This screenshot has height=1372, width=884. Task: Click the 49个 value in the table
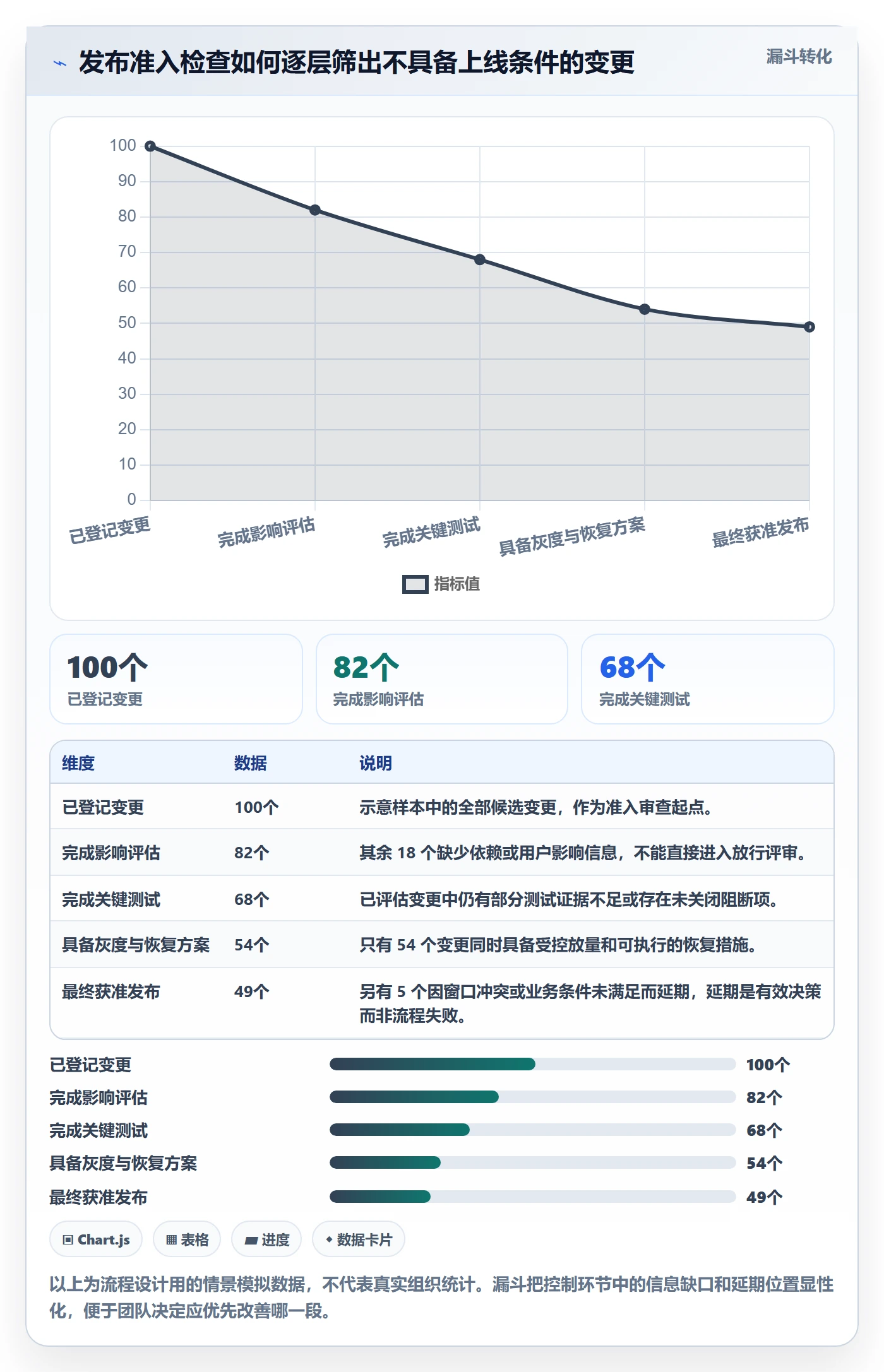tap(252, 991)
